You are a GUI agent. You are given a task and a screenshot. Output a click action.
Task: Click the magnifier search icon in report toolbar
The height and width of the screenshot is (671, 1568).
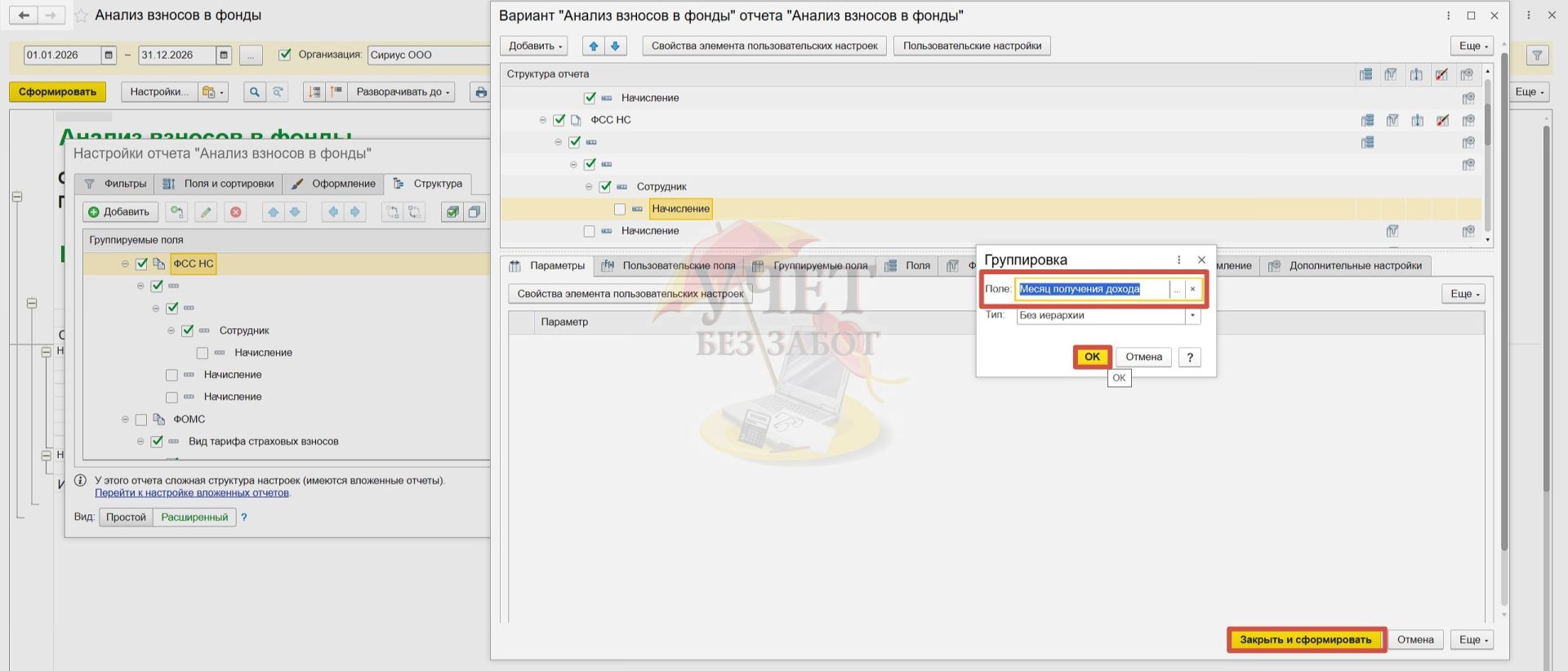pos(255,91)
